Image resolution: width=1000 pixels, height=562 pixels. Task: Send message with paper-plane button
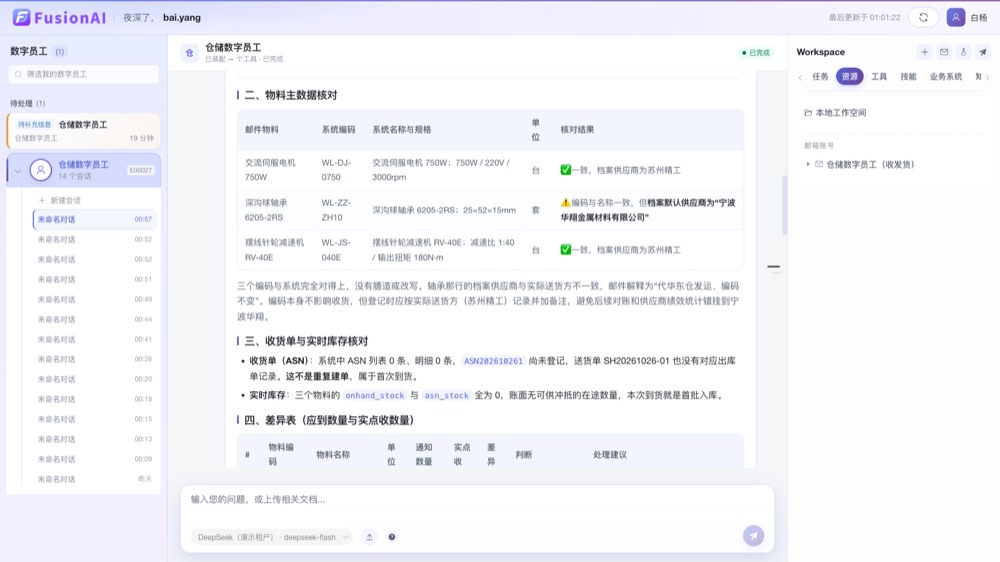point(753,536)
